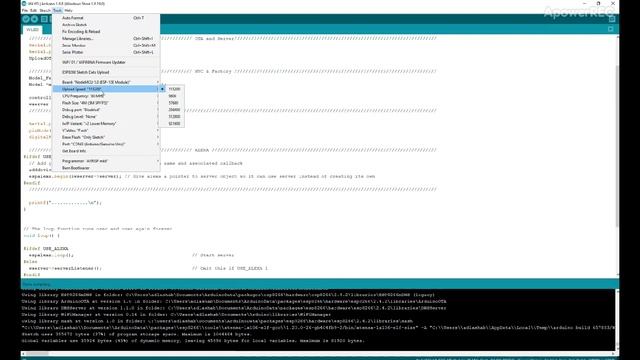640x360 pixels.
Task: Expand the Upload Speed submenu entry
Action: click(106, 89)
